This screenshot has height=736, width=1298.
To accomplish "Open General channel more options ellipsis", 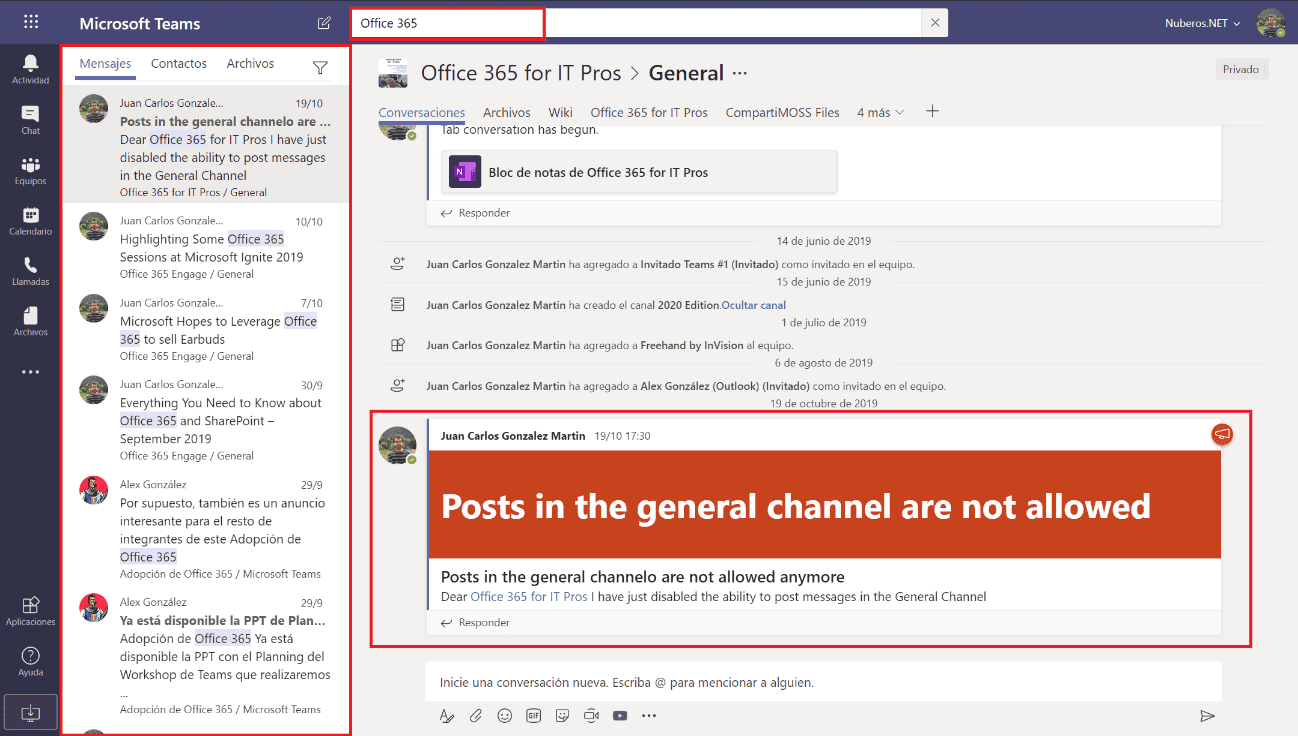I will 740,73.
